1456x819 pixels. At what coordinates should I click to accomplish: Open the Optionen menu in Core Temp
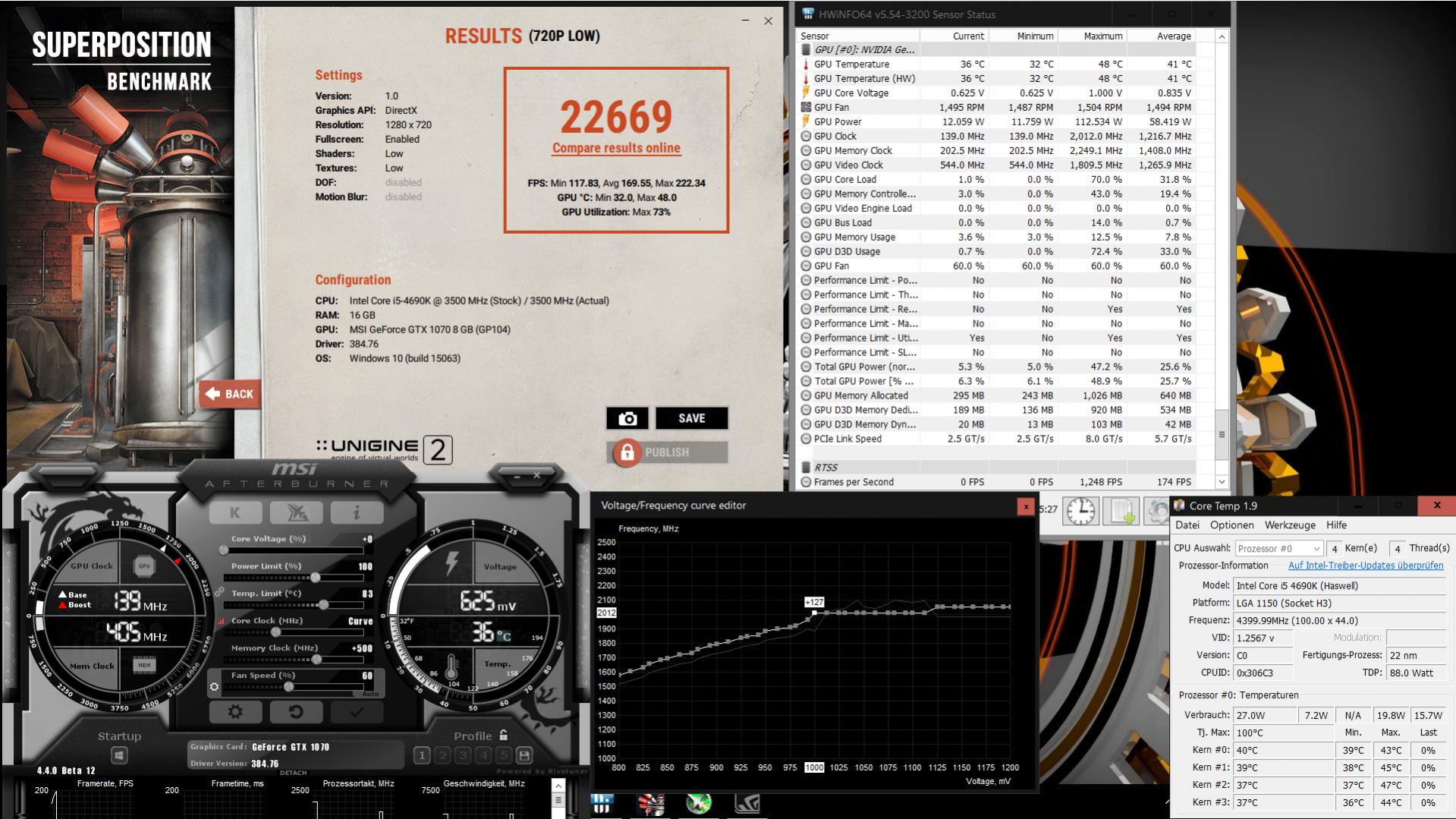tap(1231, 524)
